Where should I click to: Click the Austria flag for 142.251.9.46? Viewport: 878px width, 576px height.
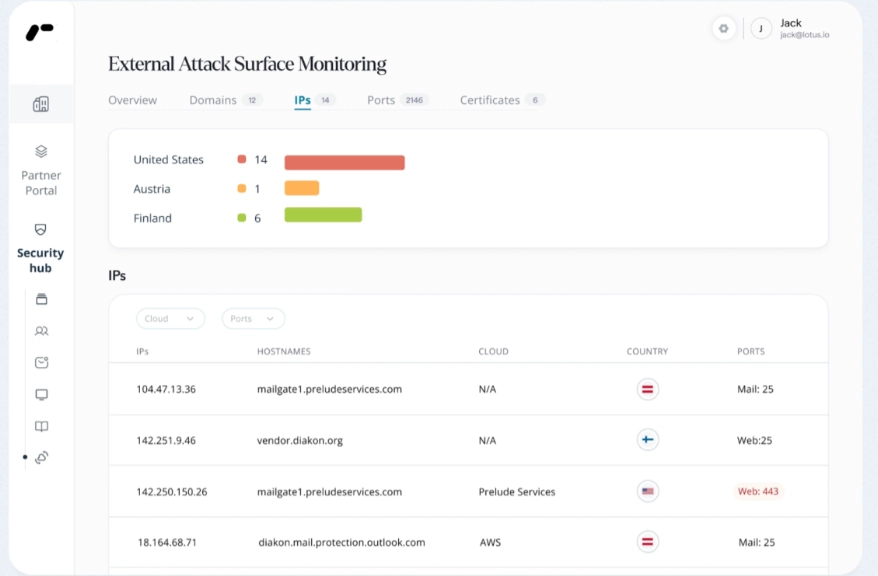pyautogui.click(x=647, y=440)
